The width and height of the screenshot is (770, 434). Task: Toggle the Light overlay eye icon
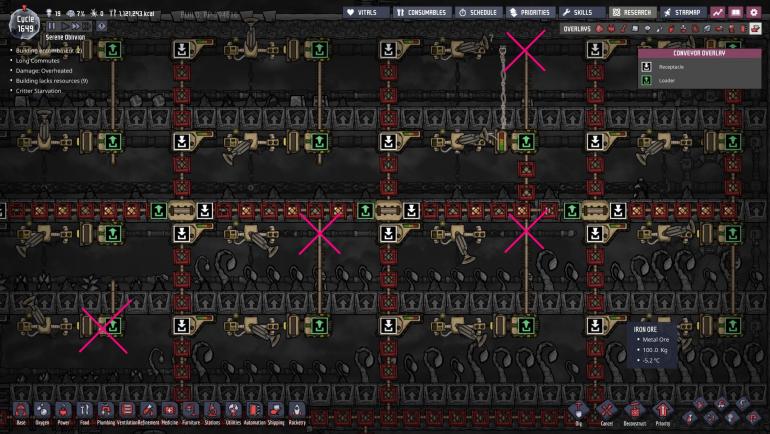[647, 29]
